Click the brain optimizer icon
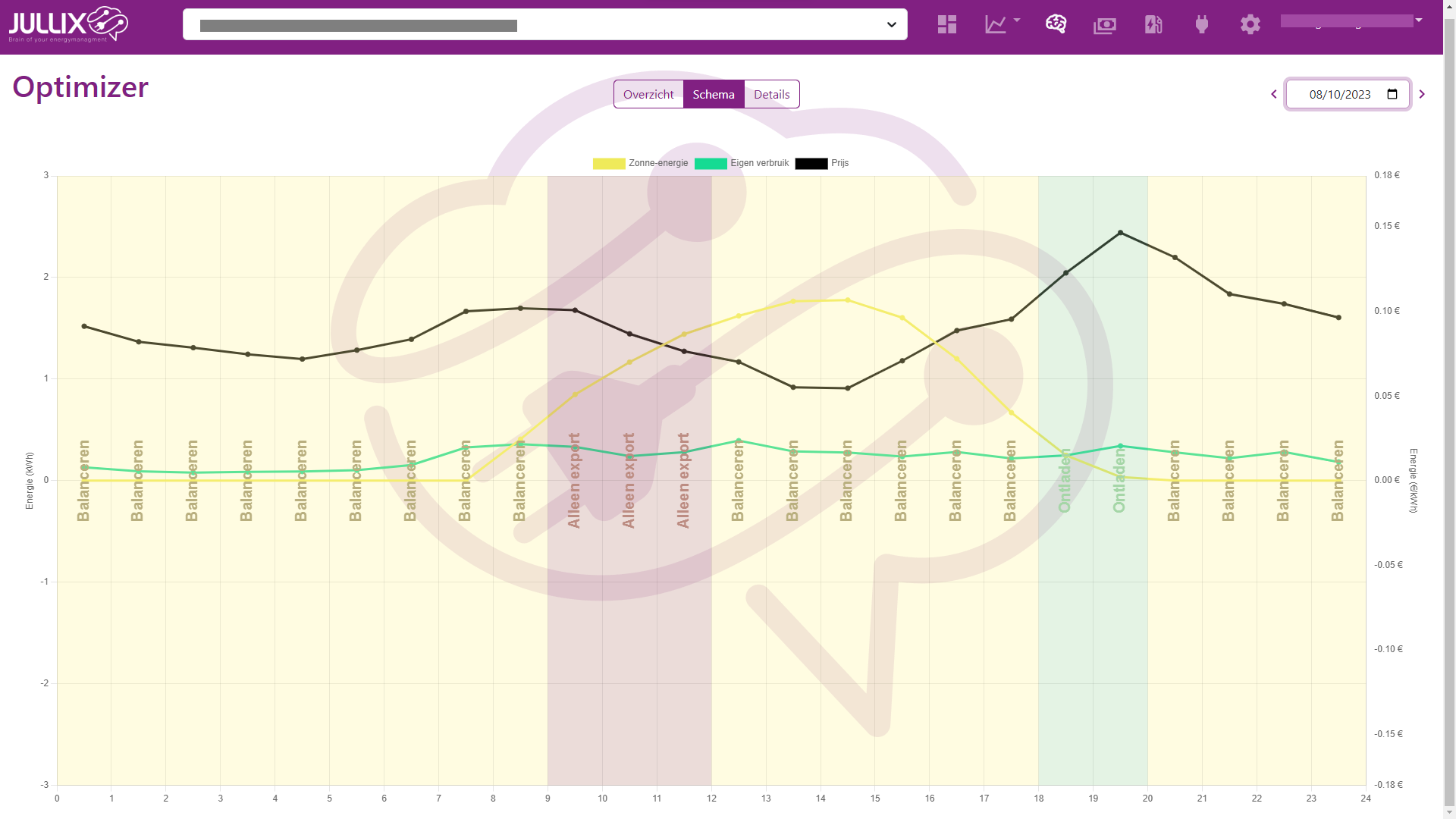The width and height of the screenshot is (1456, 819). [x=1056, y=24]
